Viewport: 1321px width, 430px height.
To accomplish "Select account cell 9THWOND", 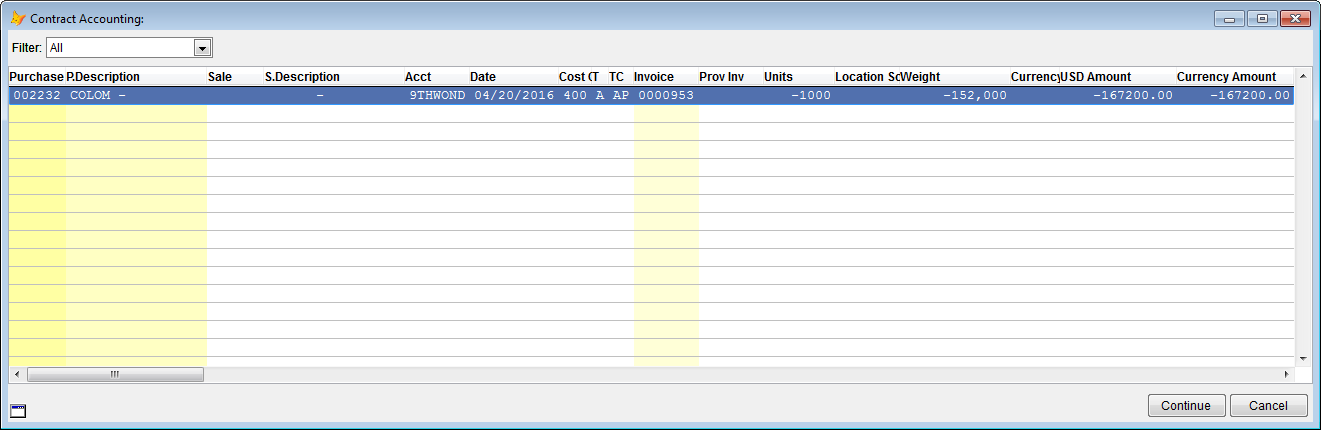I will tap(436, 96).
